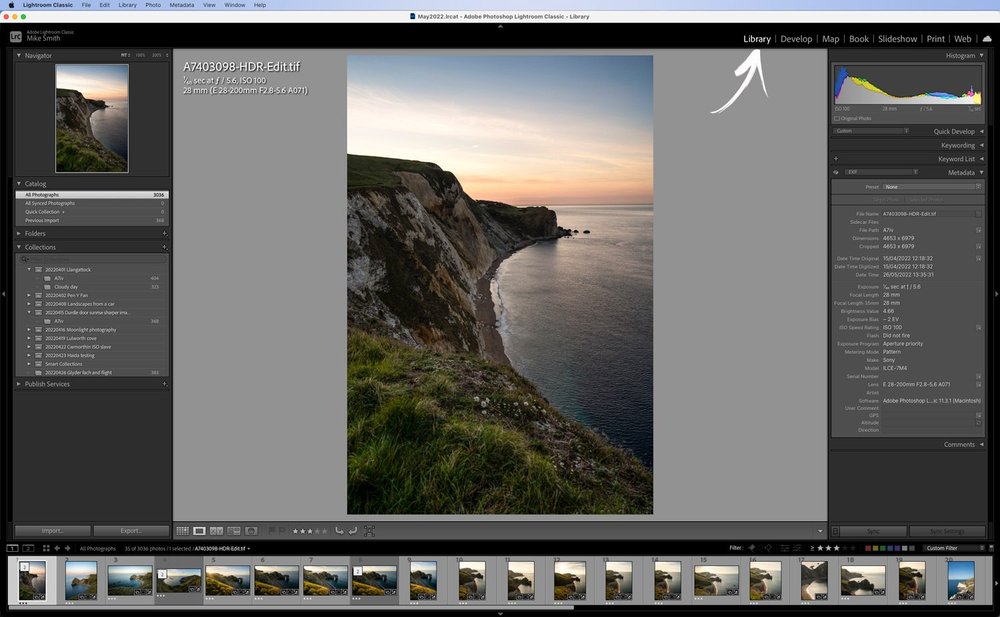The width and height of the screenshot is (1000, 617).
Task: Filter by red color label swatch
Action: click(x=868, y=548)
